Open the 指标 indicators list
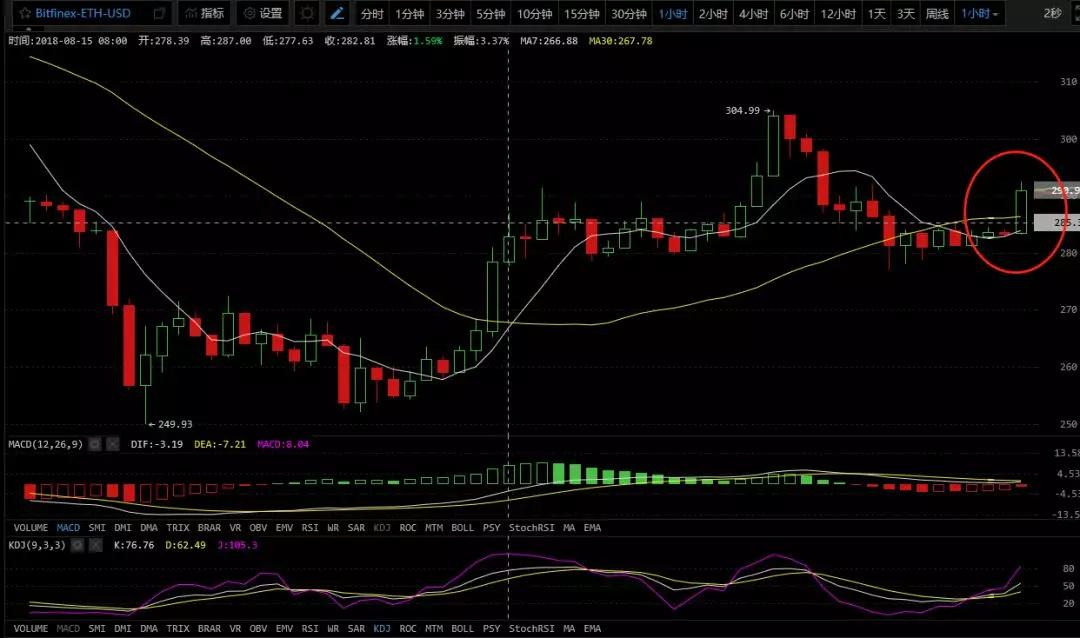The width and height of the screenshot is (1080, 638). 203,14
